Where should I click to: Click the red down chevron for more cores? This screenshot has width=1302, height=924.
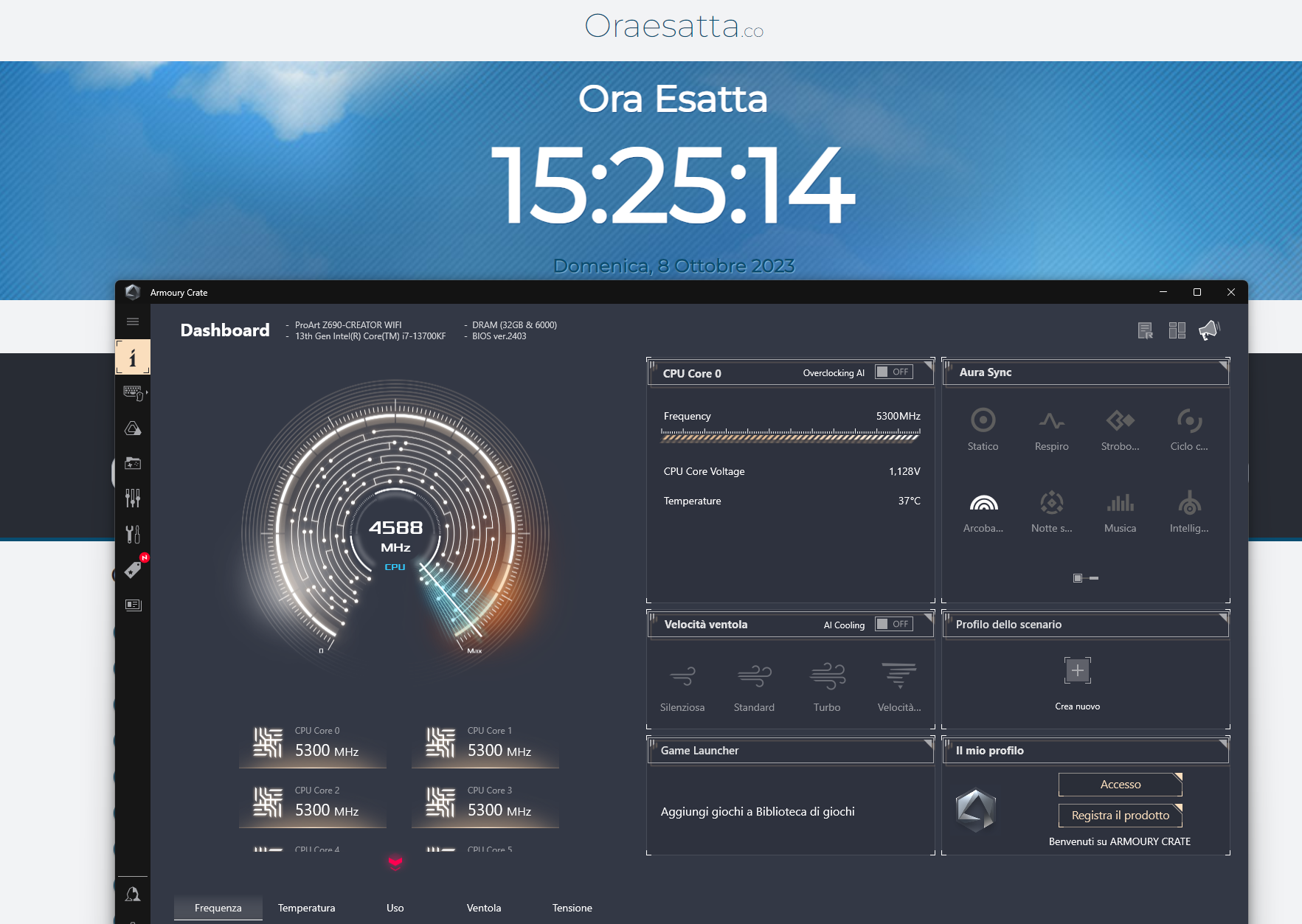click(395, 862)
